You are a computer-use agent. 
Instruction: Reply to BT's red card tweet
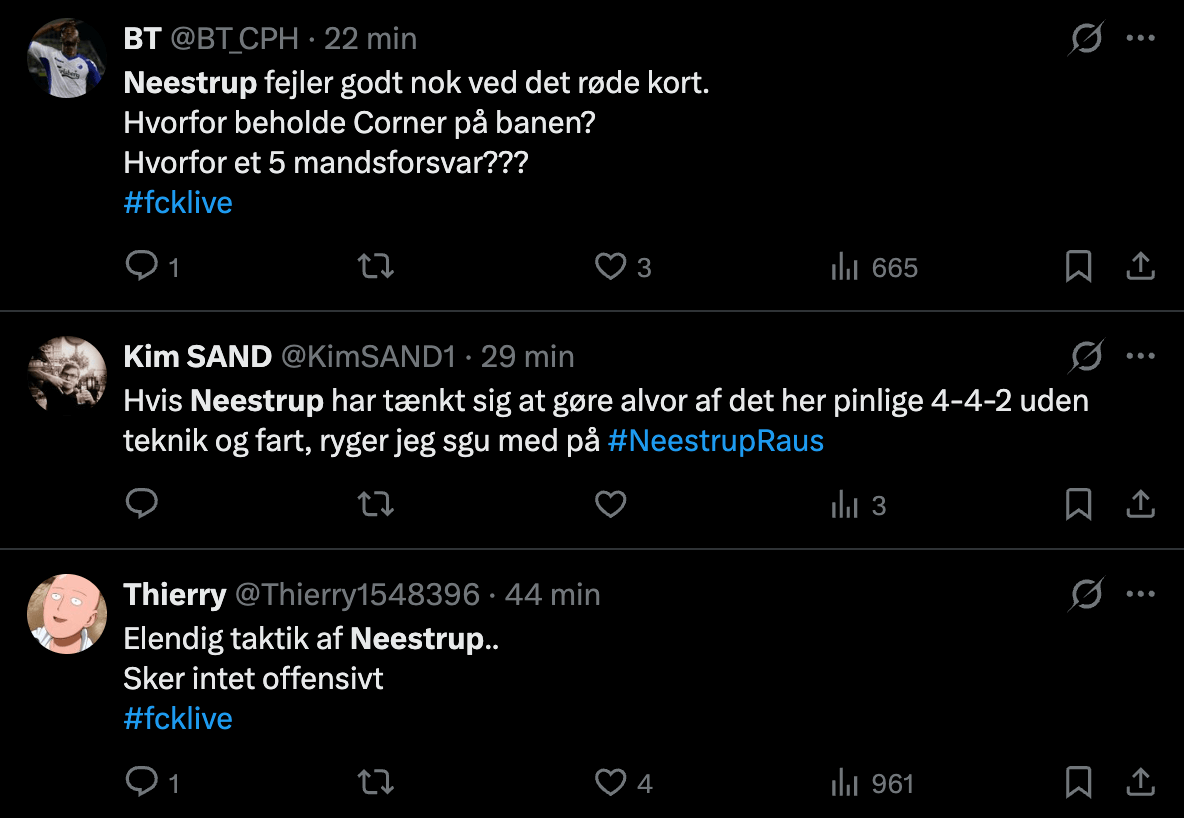(x=142, y=267)
